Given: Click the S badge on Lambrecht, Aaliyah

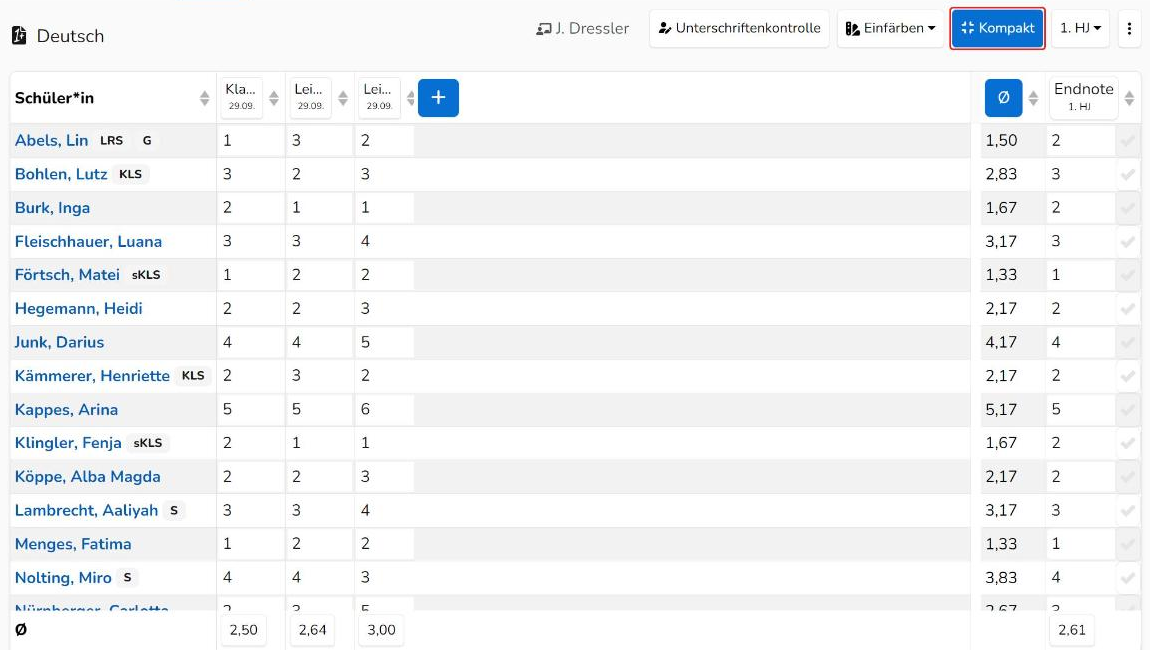Looking at the screenshot, I should click(x=174, y=511).
